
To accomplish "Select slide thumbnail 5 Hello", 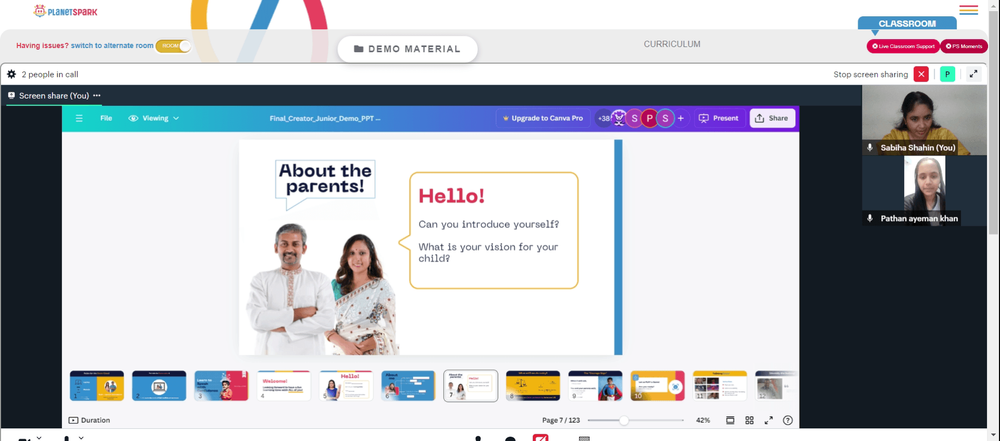I will (346, 385).
